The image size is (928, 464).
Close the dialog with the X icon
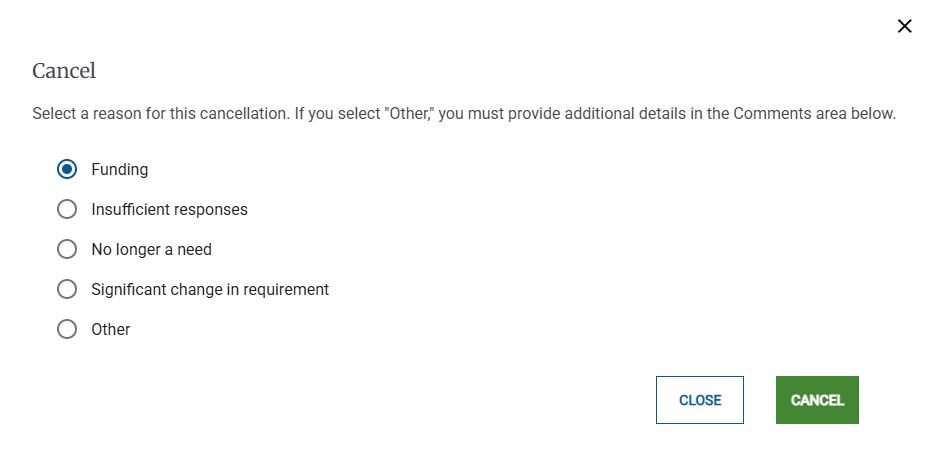click(x=905, y=27)
